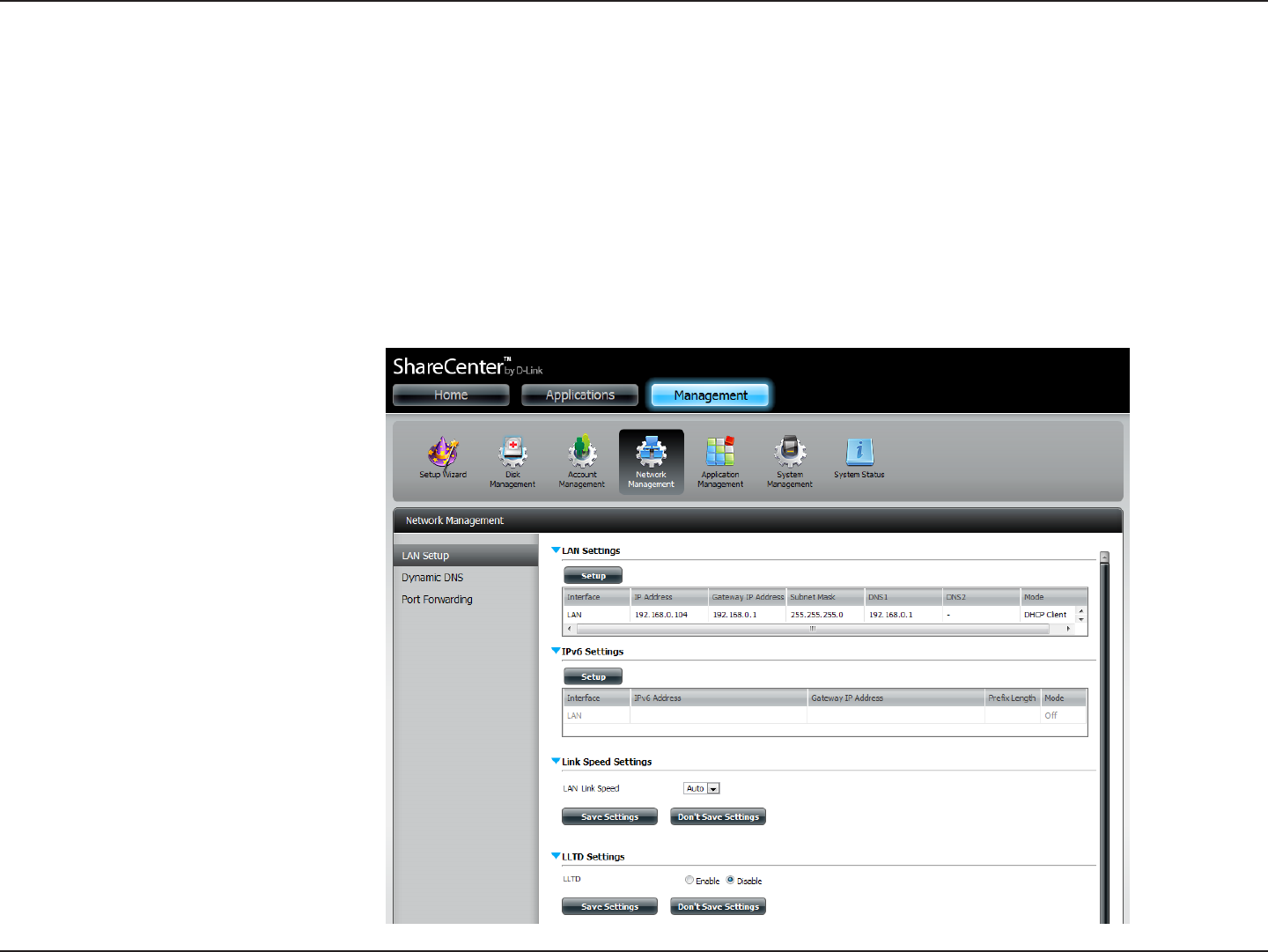The image size is (1268, 952).
Task: Save Settings for Link Speed
Action: [x=609, y=817]
